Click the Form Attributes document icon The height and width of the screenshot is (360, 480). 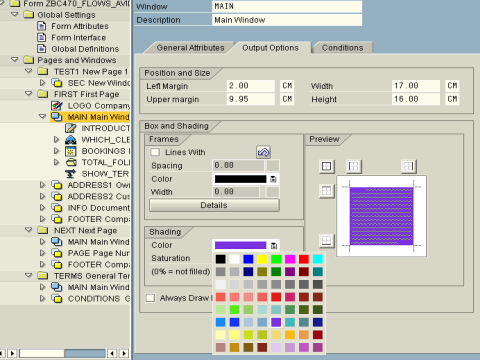(42, 26)
